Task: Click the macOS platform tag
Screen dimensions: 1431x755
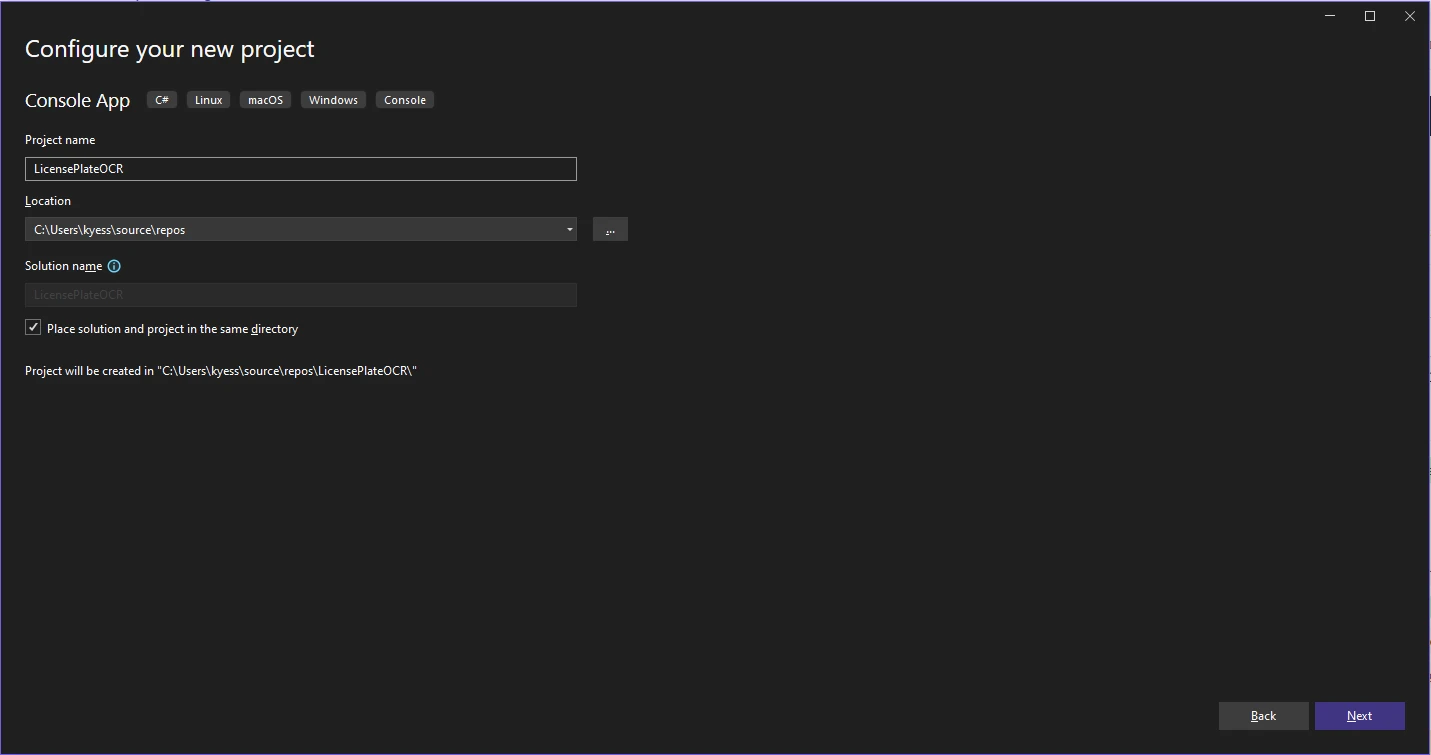Action: click(x=265, y=100)
